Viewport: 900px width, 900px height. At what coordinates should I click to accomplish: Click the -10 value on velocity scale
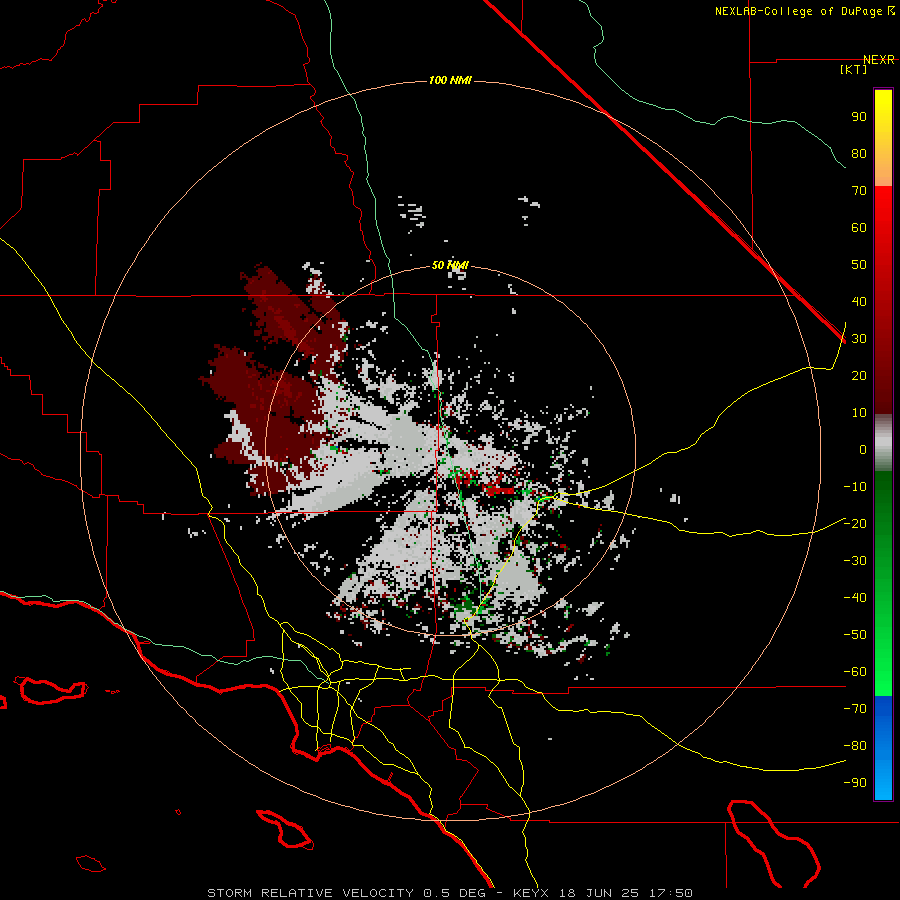pyautogui.click(x=855, y=487)
